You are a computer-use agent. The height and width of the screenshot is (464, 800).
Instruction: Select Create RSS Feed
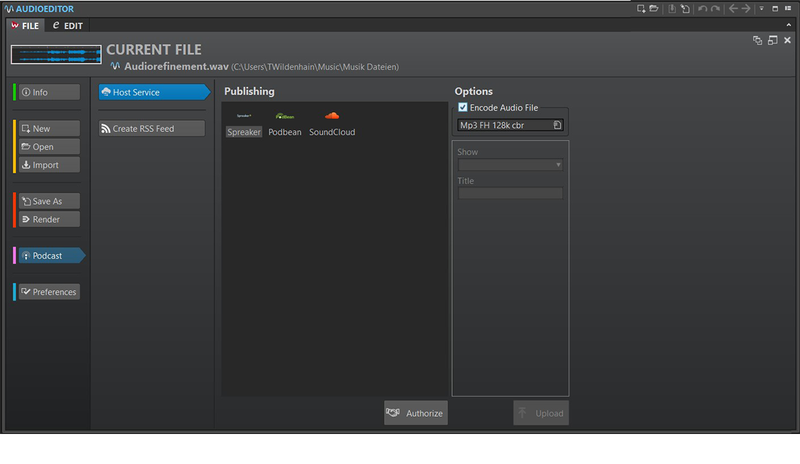(152, 129)
